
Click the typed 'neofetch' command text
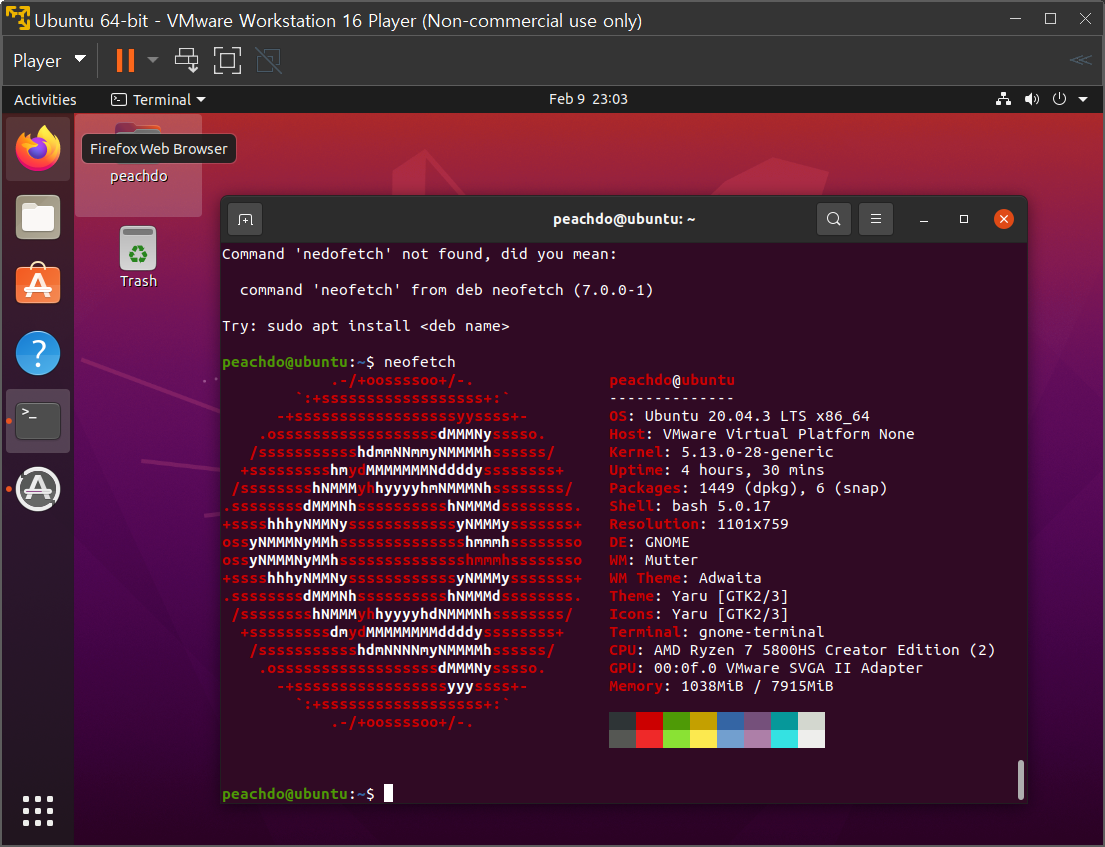click(420, 362)
